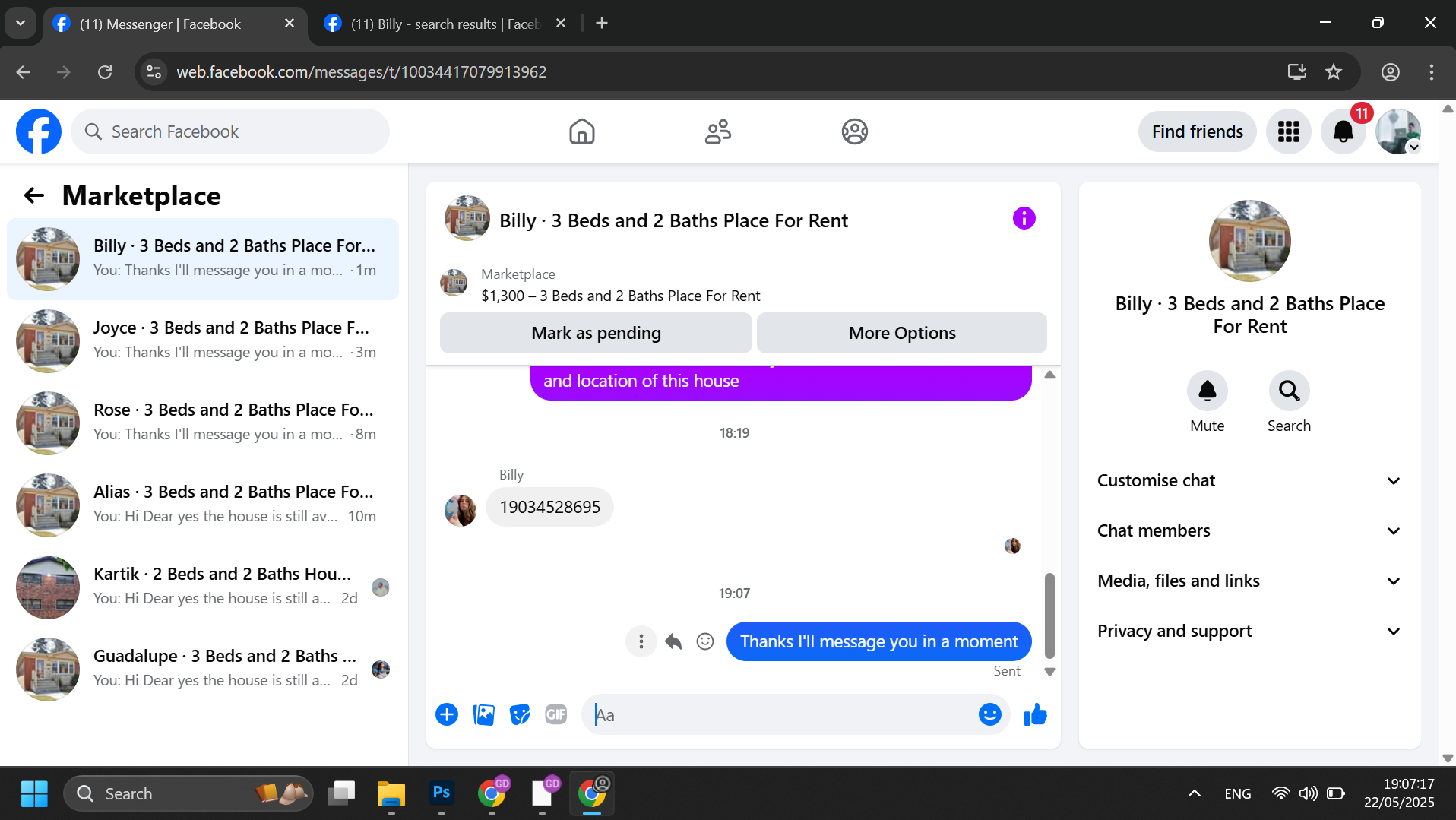Open Rose conversation in list
Image resolution: width=1456 pixels, height=820 pixels.
coord(203,423)
